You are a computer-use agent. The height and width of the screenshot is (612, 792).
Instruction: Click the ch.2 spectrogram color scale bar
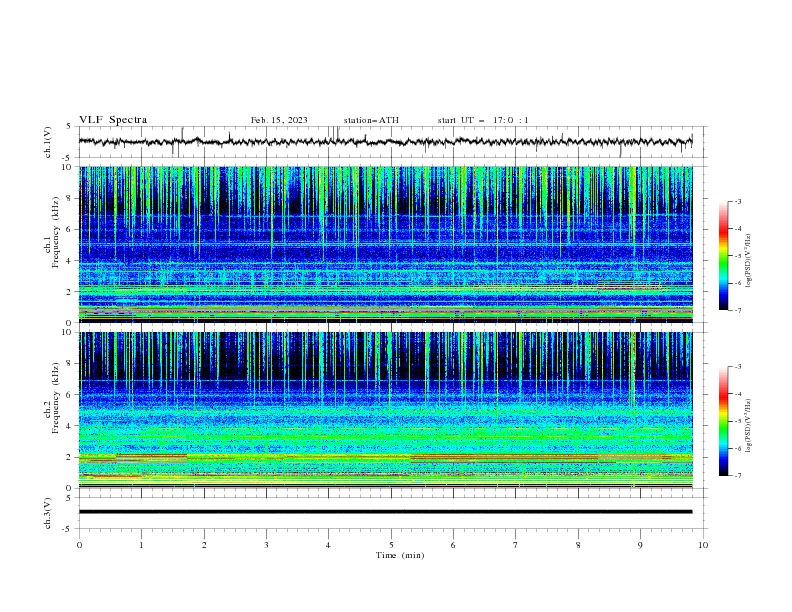(723, 421)
